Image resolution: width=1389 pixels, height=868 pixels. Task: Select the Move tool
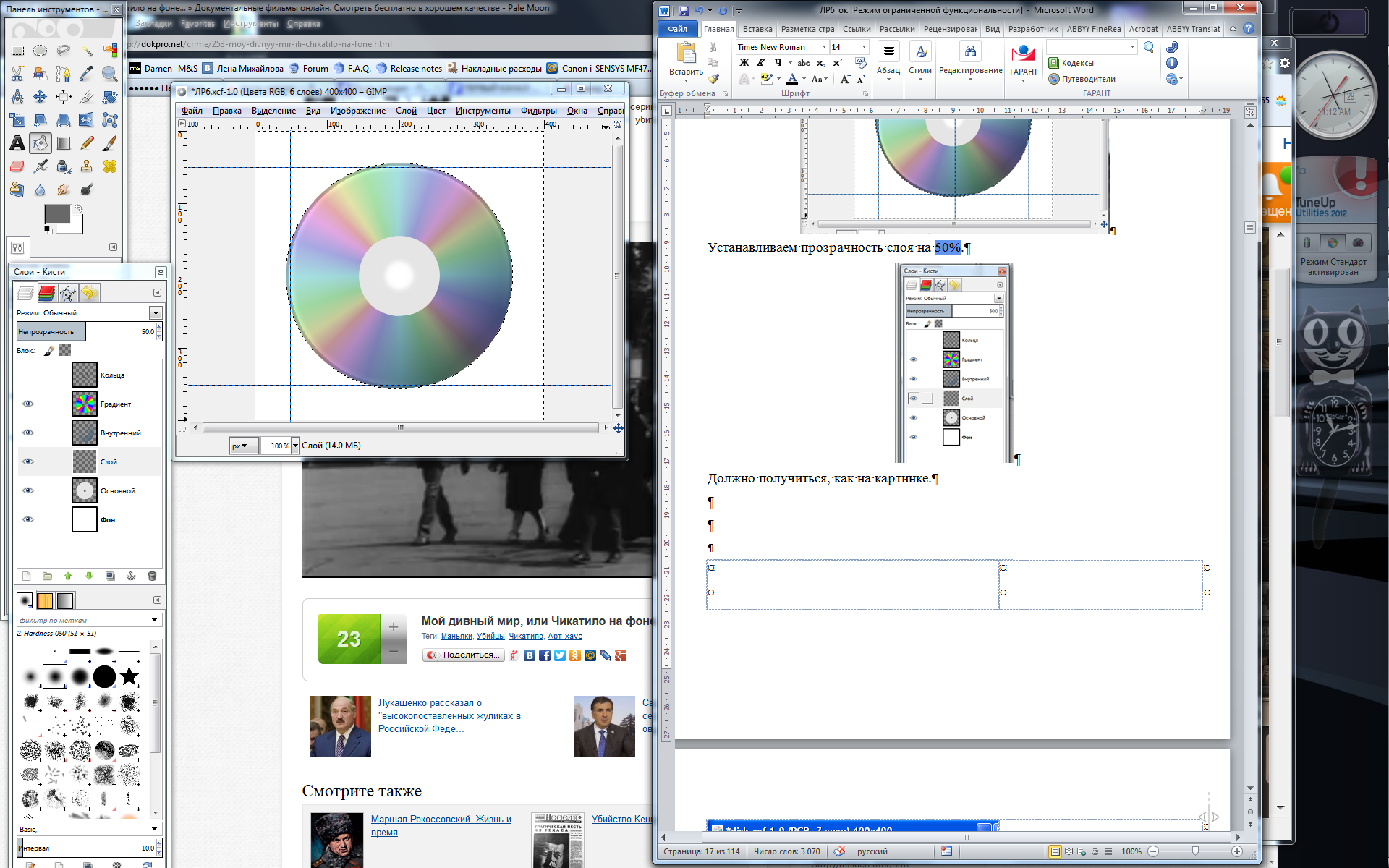[x=41, y=97]
